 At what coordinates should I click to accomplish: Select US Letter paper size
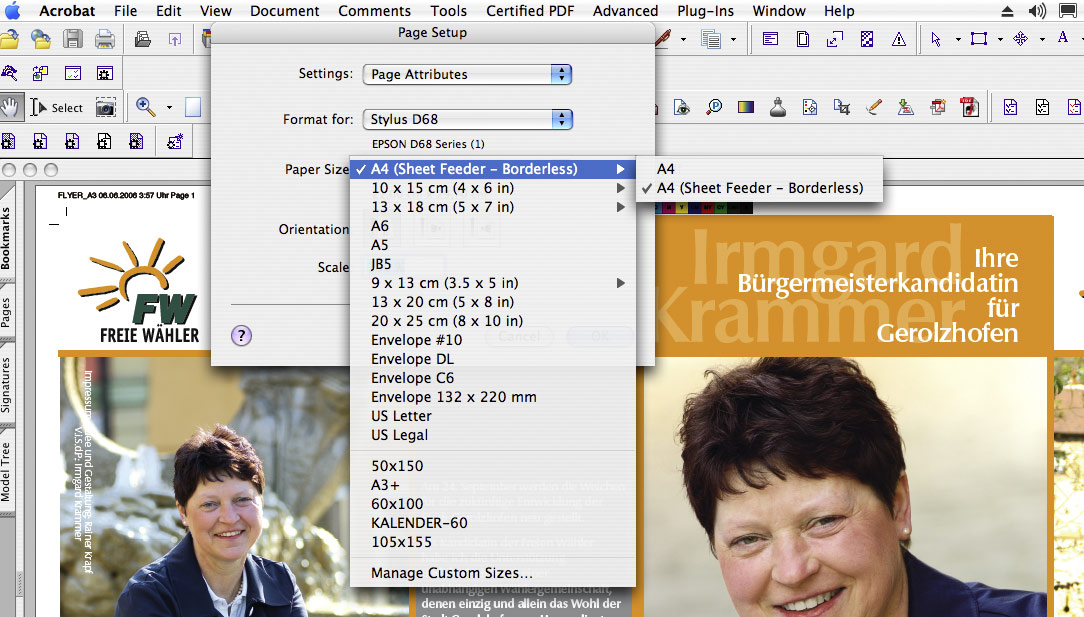pyautogui.click(x=402, y=416)
